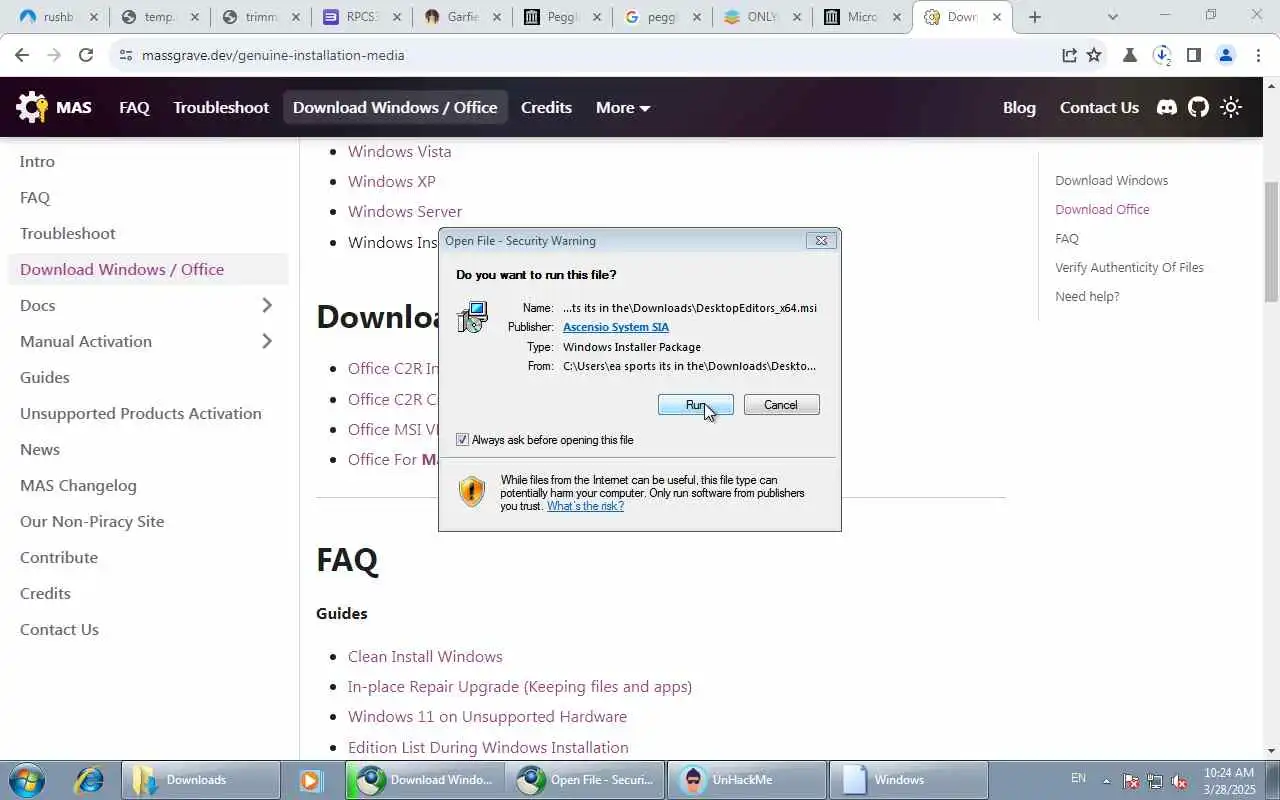The image size is (1280, 800).
Task: Show hidden system tray icons arrow
Action: tap(1106, 780)
